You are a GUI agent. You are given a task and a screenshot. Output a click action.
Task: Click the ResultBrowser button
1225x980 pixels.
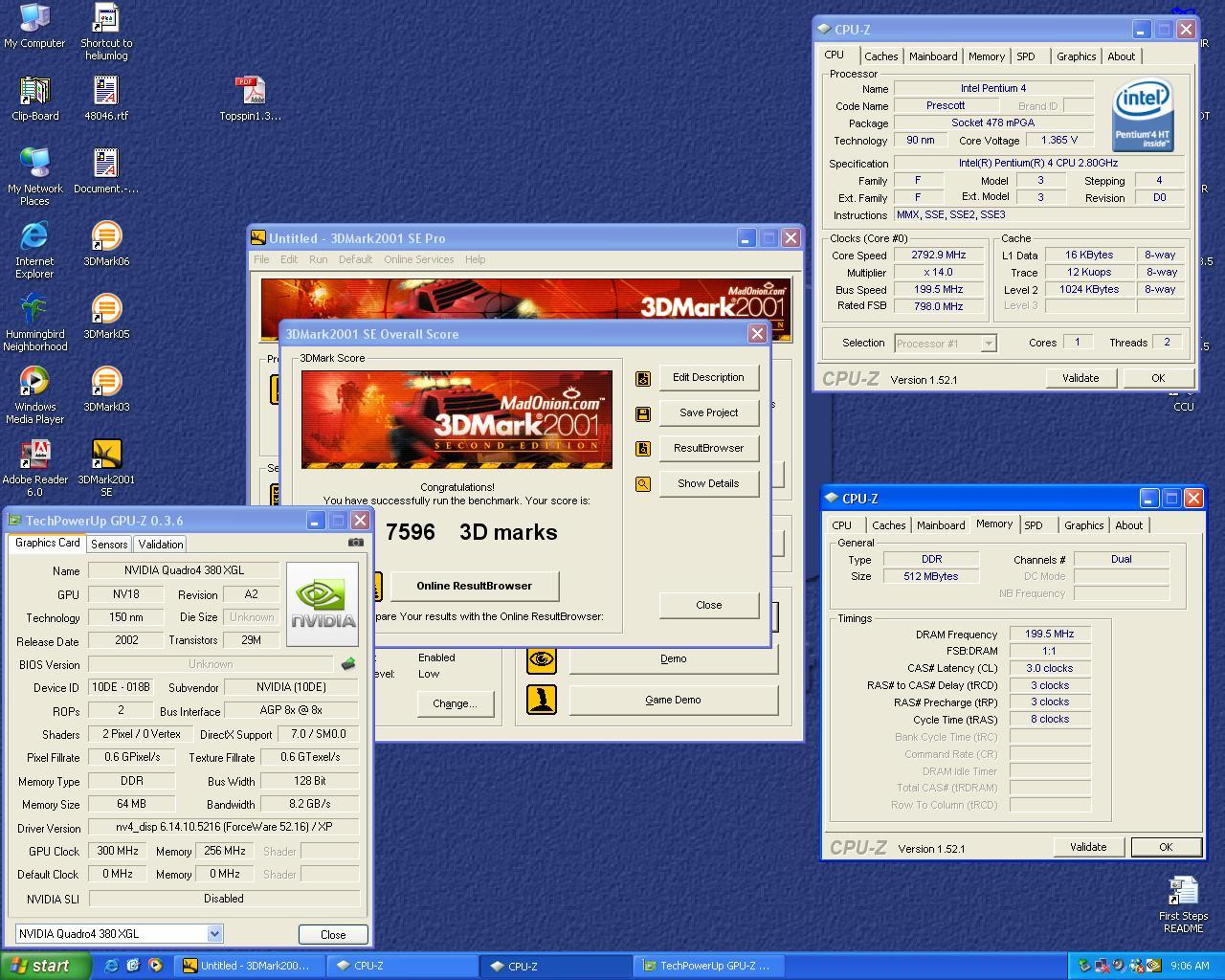708,448
